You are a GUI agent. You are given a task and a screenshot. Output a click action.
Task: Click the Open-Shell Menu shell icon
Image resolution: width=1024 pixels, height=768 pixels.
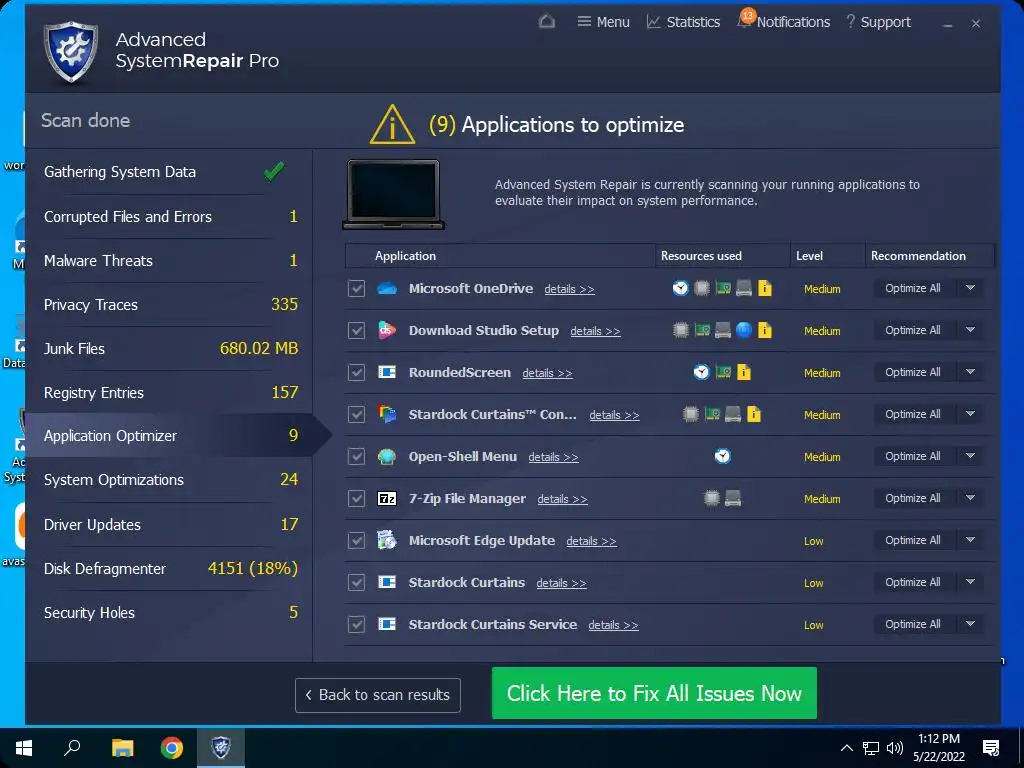pos(387,456)
